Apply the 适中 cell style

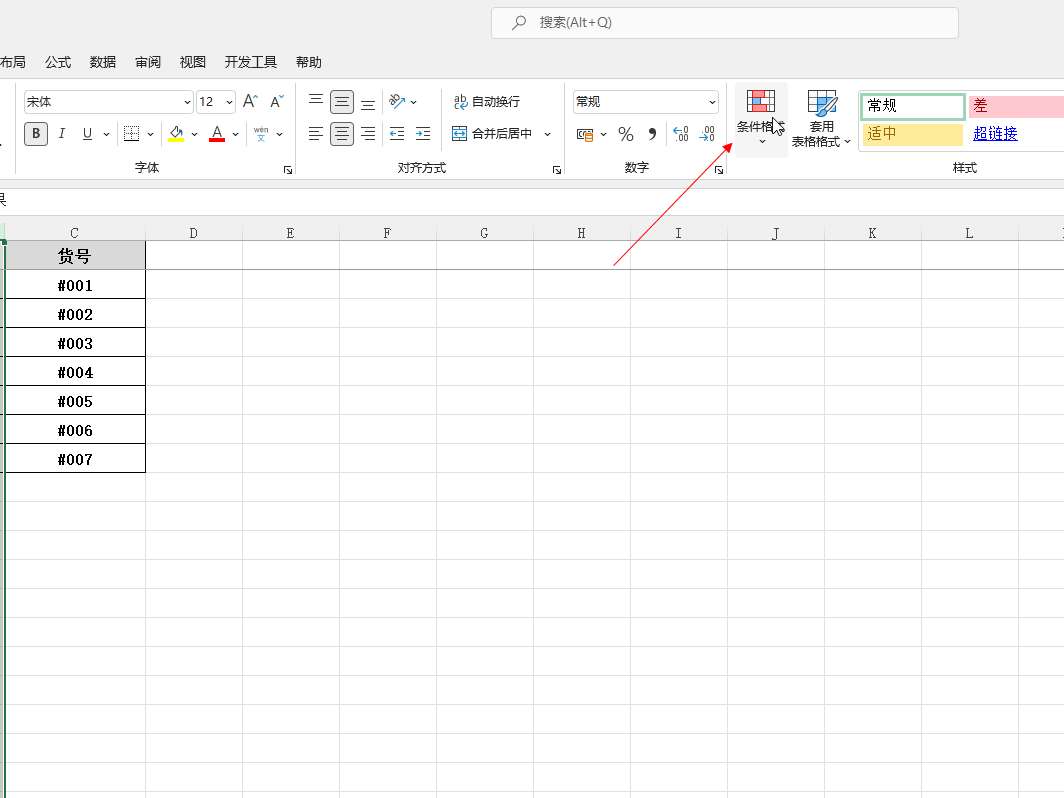(x=913, y=134)
